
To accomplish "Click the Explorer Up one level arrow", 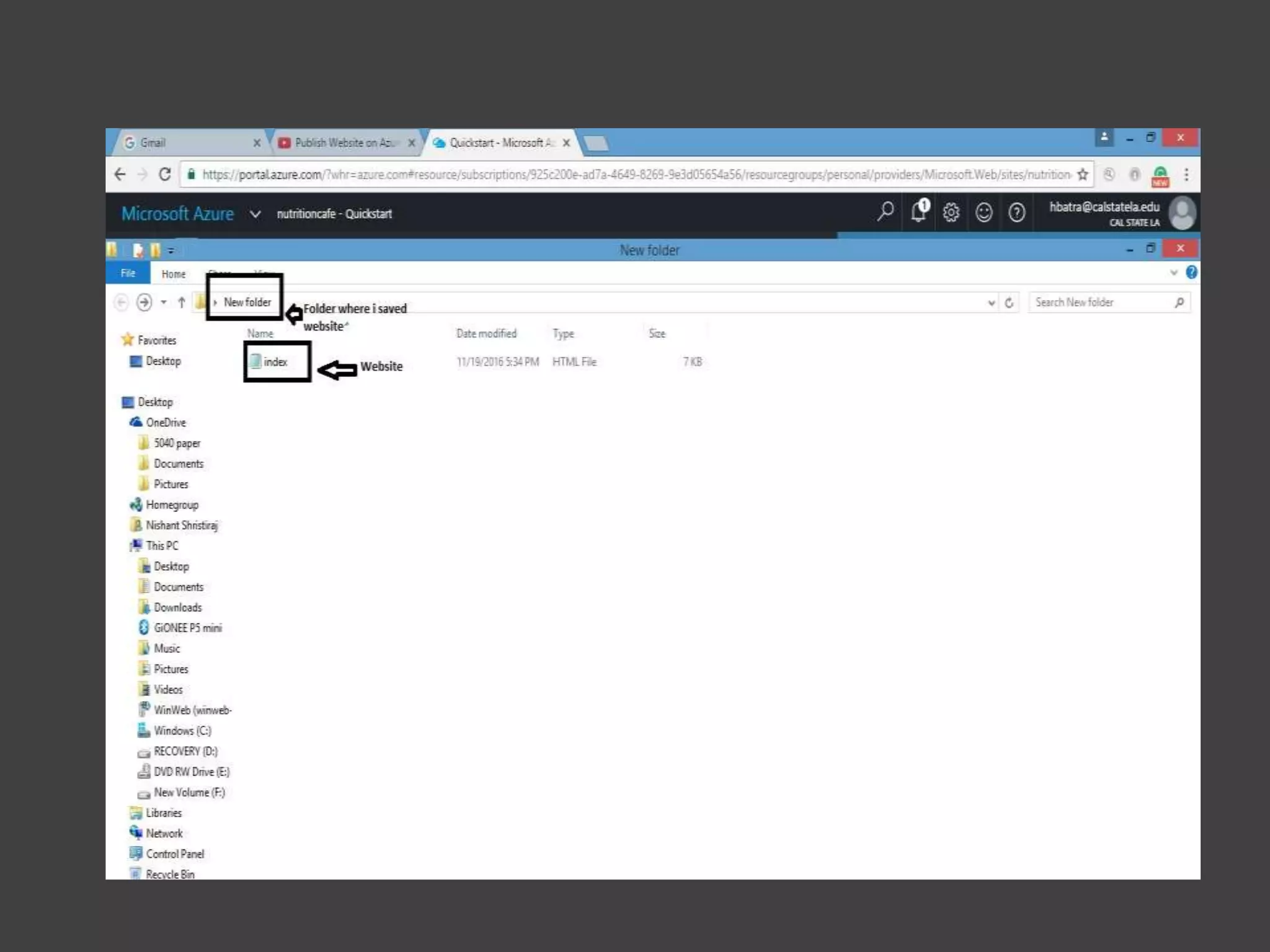I will coord(181,302).
